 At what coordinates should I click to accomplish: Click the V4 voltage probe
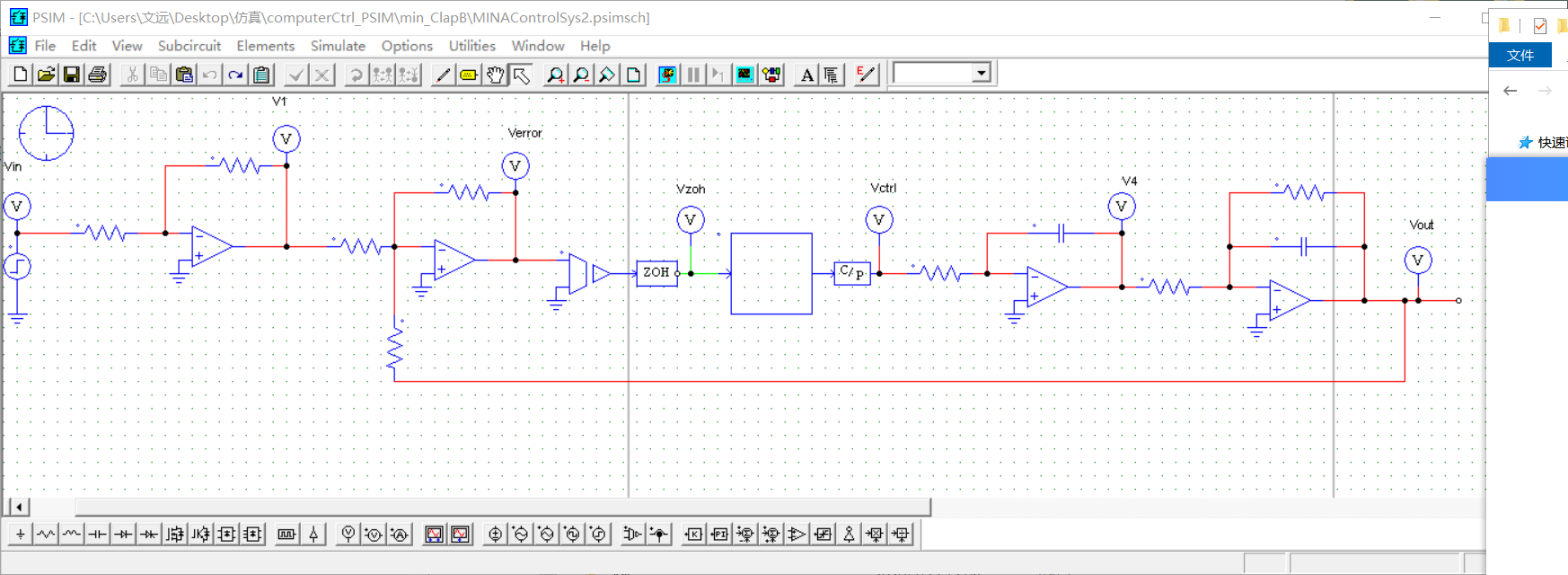coord(1122,207)
